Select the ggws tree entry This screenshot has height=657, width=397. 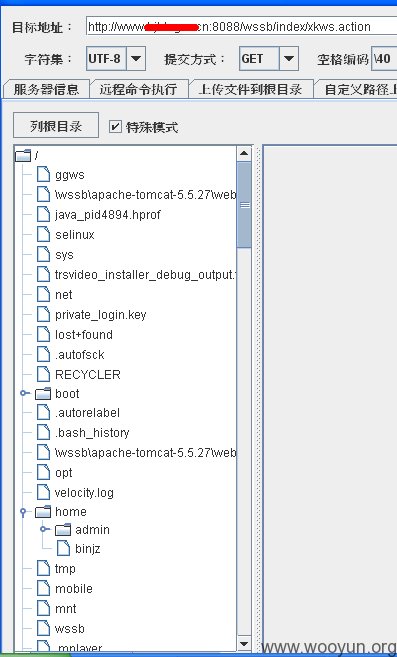(x=70, y=175)
